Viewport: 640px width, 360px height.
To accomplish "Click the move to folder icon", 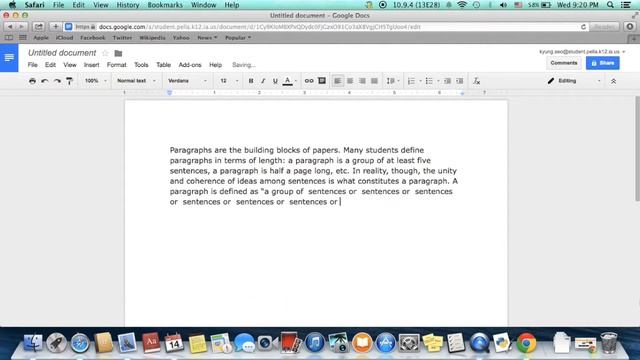I will (118, 53).
